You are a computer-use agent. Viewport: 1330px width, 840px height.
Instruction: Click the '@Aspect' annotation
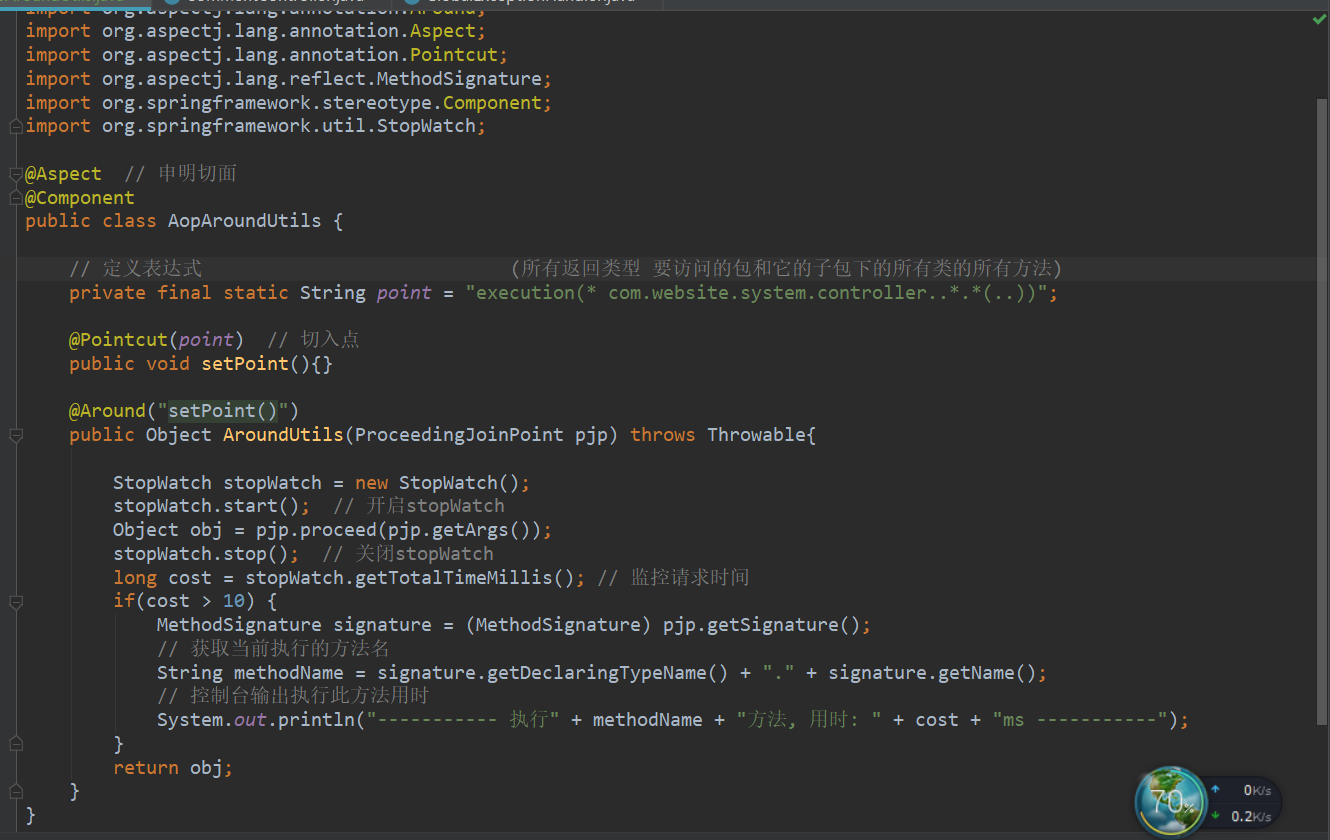click(x=64, y=174)
